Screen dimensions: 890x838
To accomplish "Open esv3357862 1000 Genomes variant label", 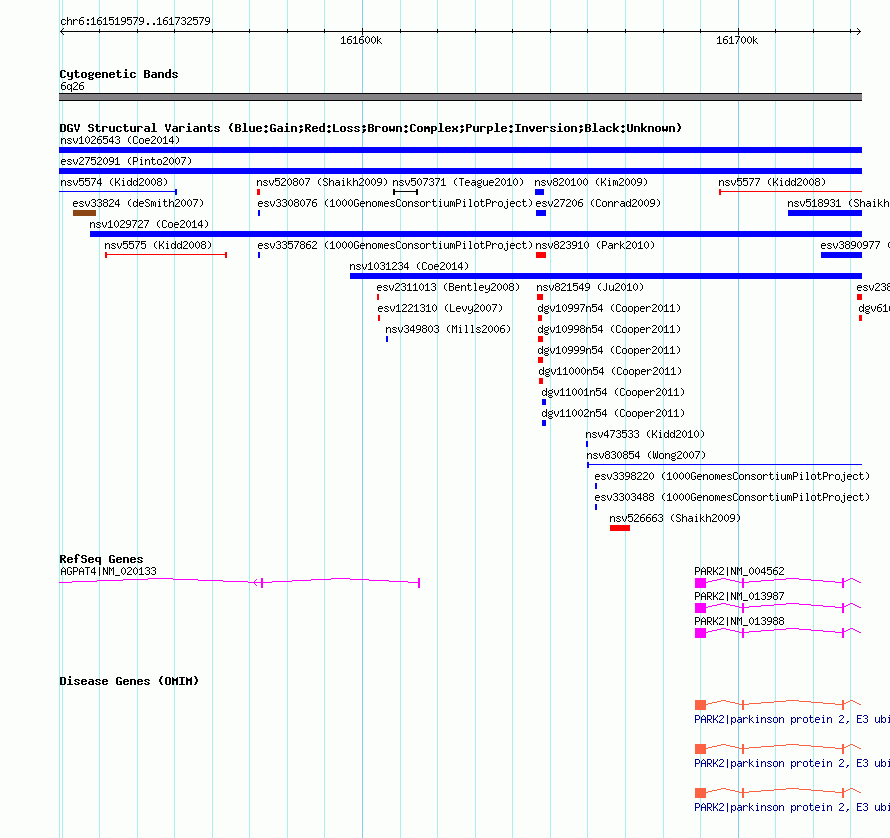I will [395, 245].
